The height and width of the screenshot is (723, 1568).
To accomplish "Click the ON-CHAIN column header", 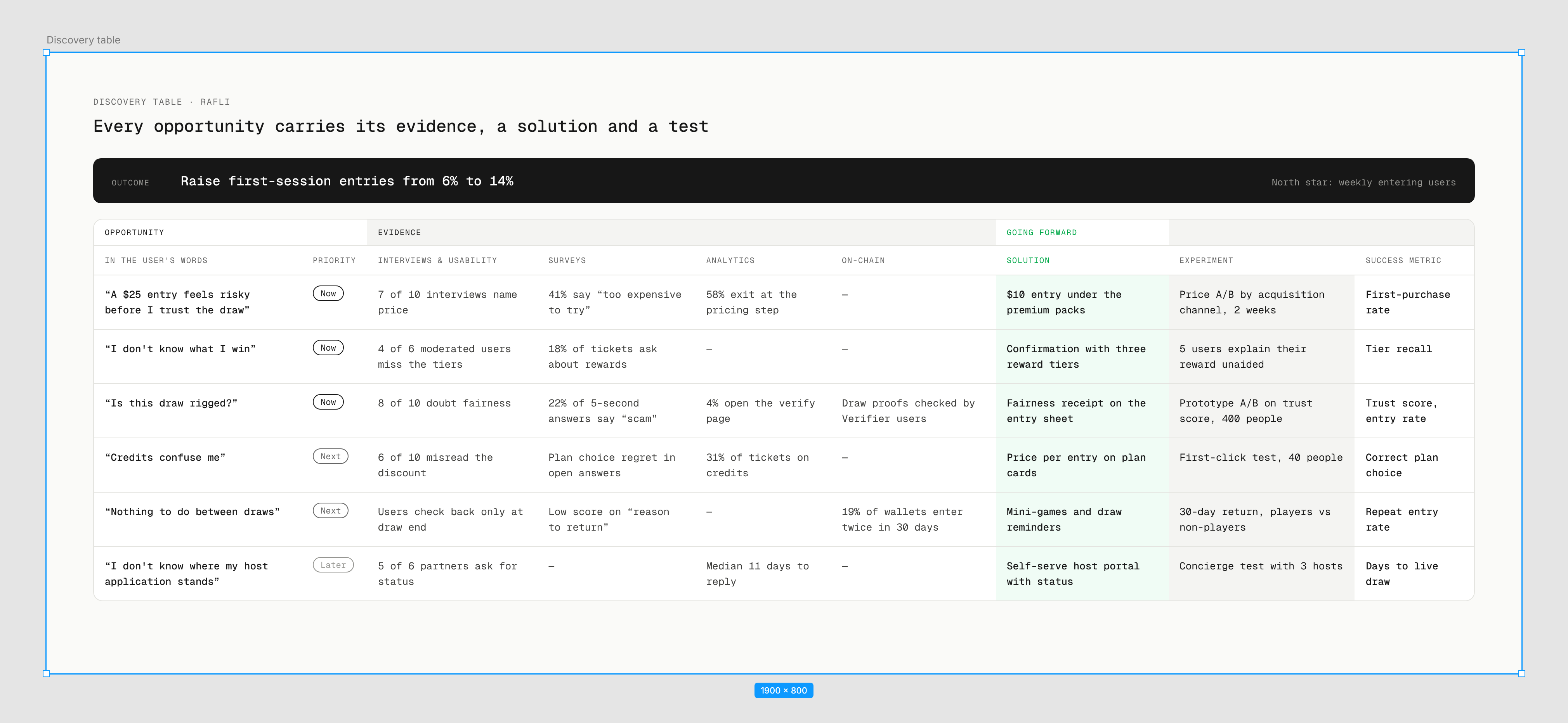I will 863,260.
